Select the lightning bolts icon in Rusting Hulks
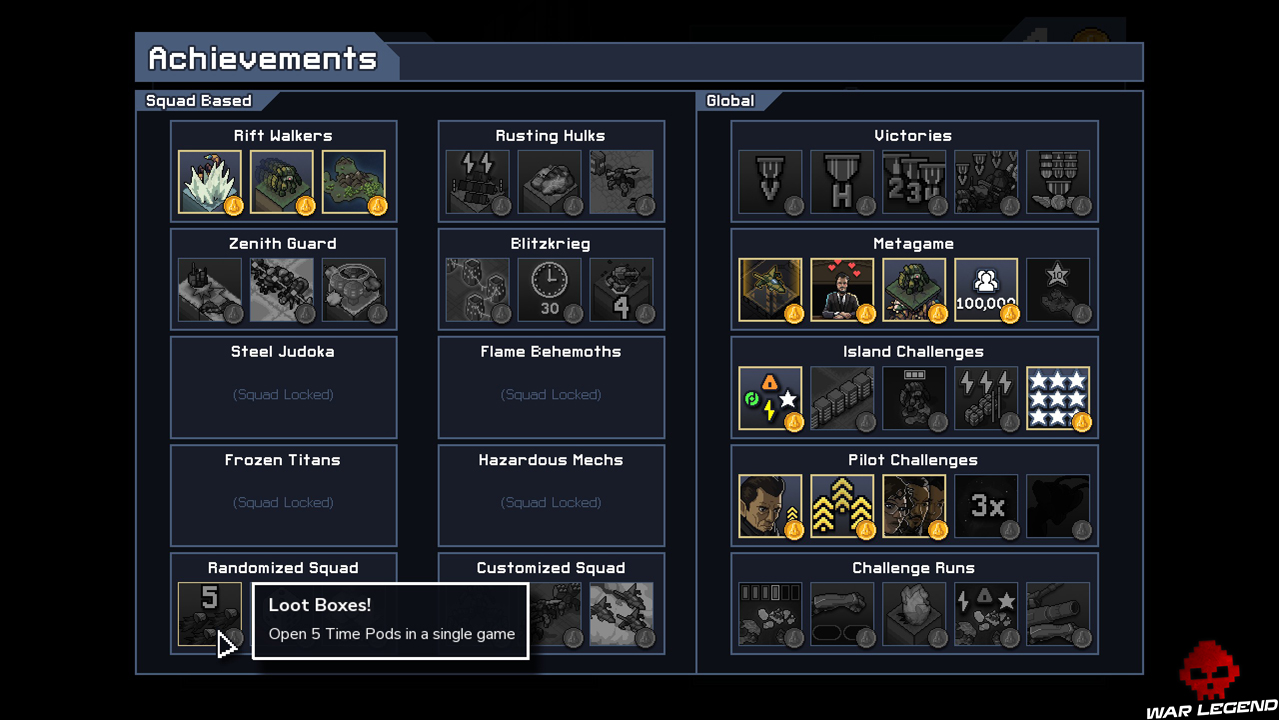This screenshot has height=720, width=1279. pos(478,182)
